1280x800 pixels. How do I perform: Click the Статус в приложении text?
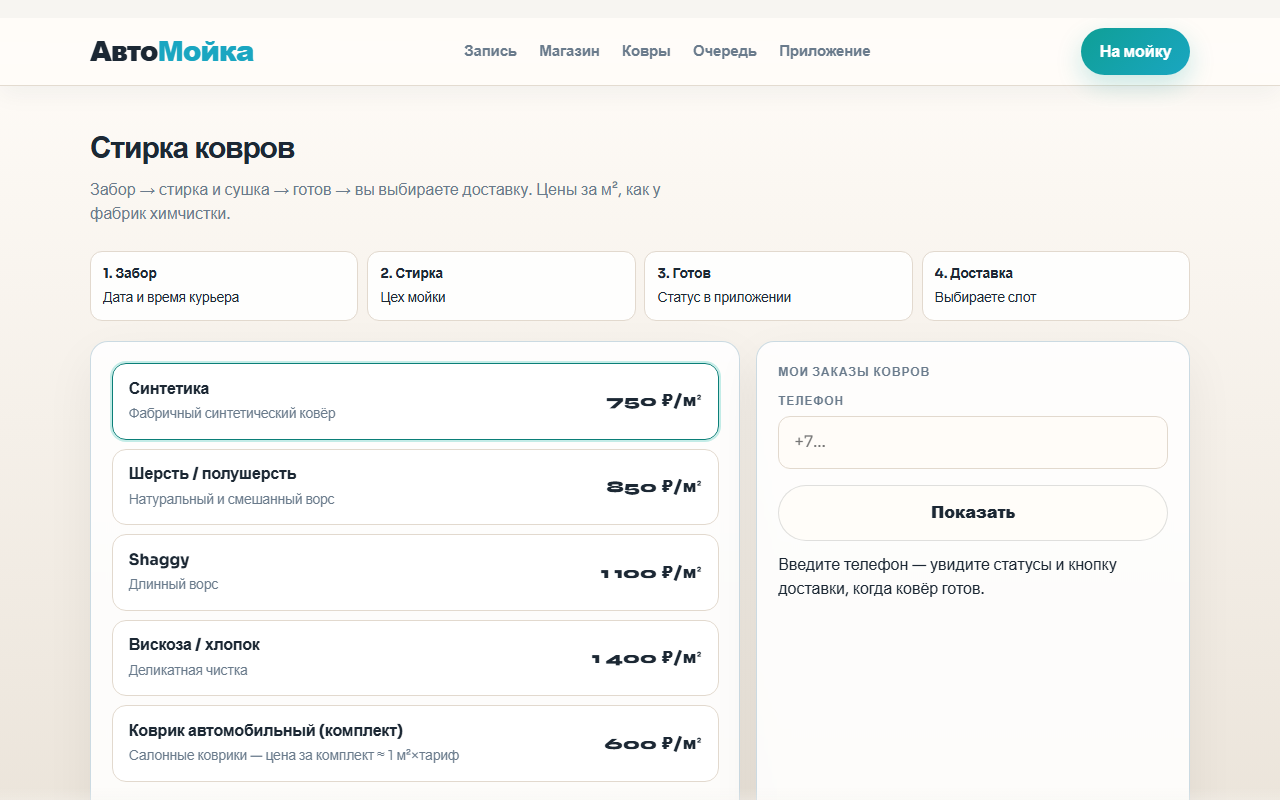point(724,297)
